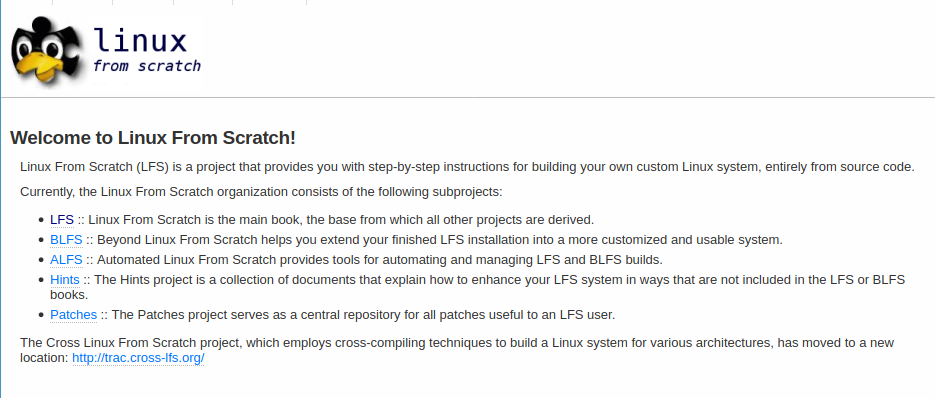
Task: Click the "linux" logo wordmark
Action: point(140,41)
